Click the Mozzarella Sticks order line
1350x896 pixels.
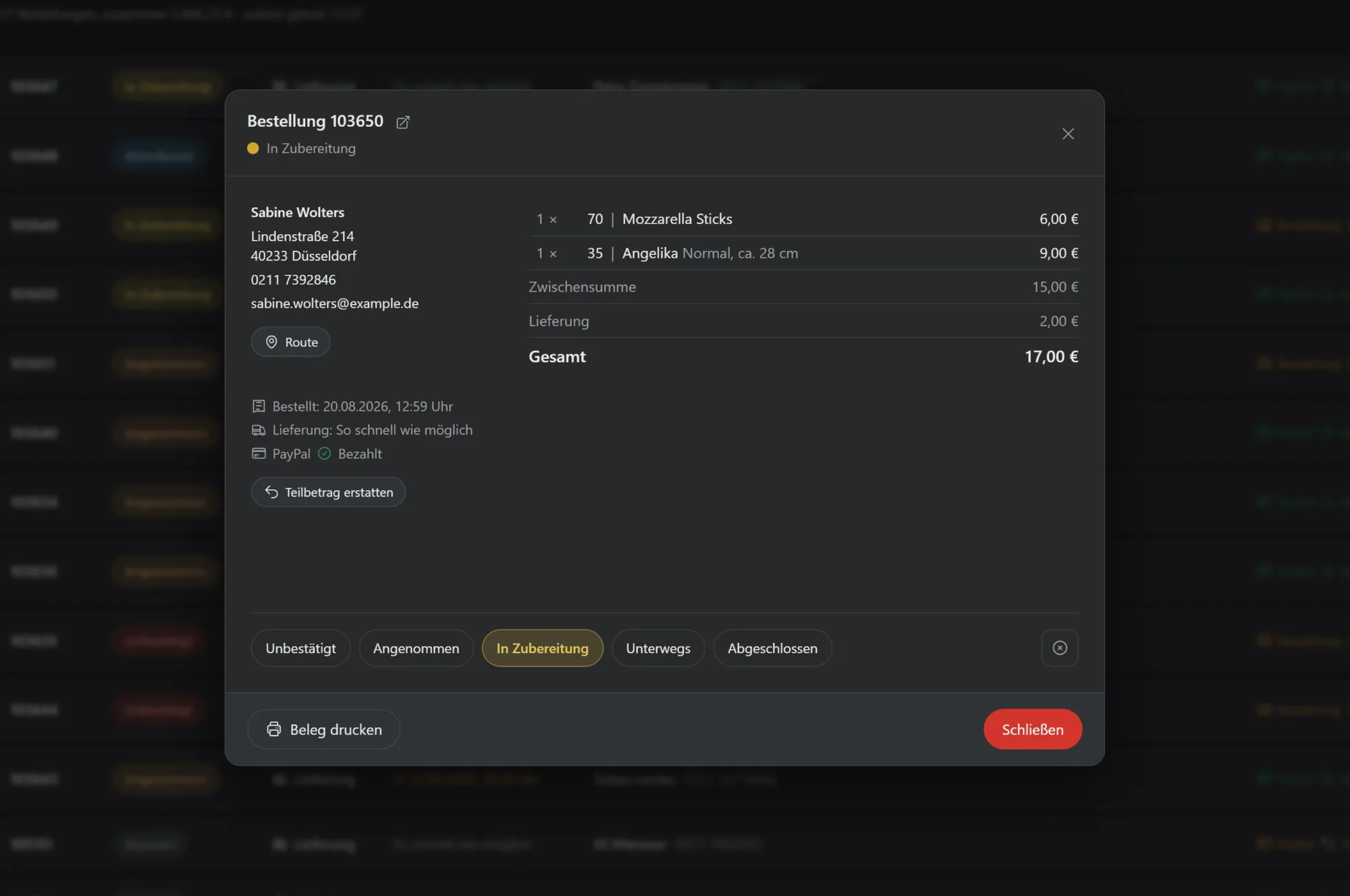click(x=803, y=219)
